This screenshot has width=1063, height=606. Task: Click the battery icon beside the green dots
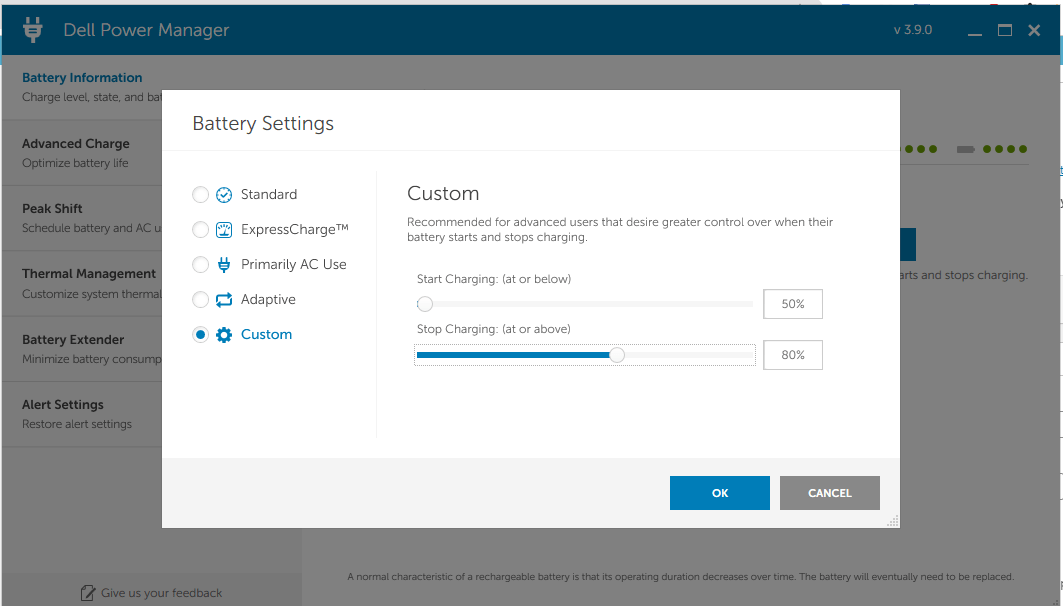tap(965, 149)
